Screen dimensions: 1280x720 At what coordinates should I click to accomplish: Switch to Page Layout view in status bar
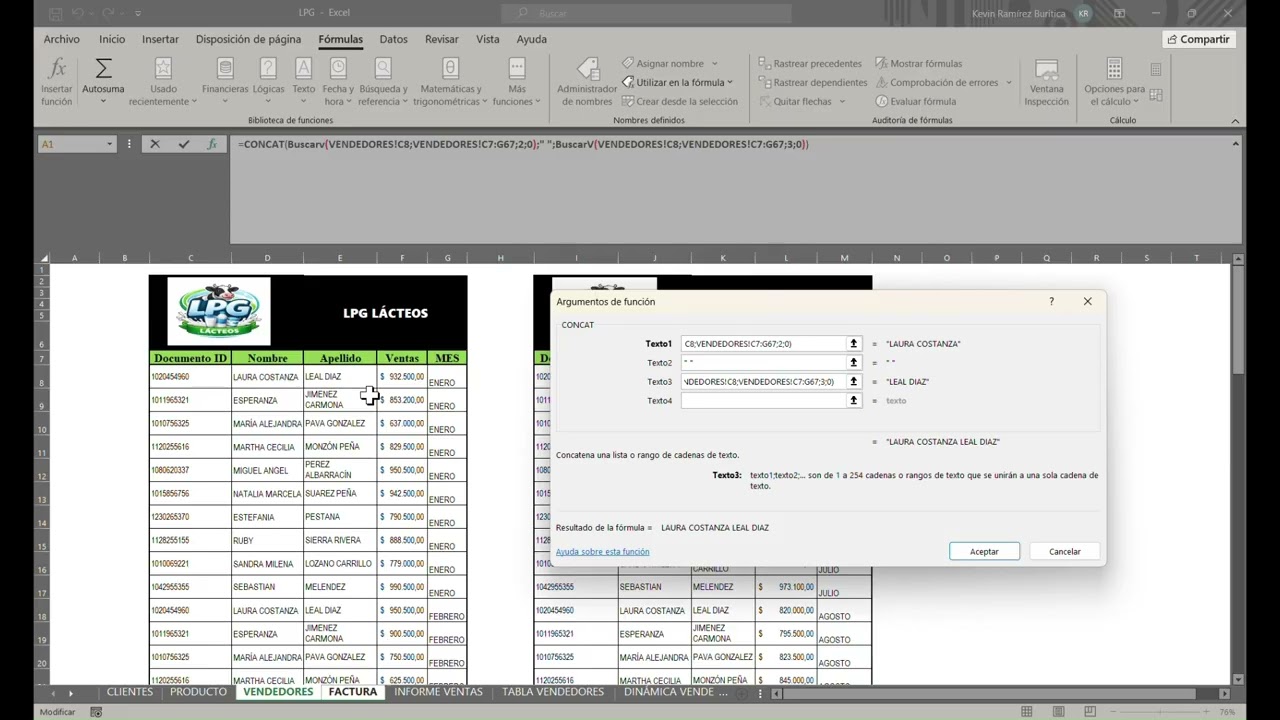[x=1059, y=712]
